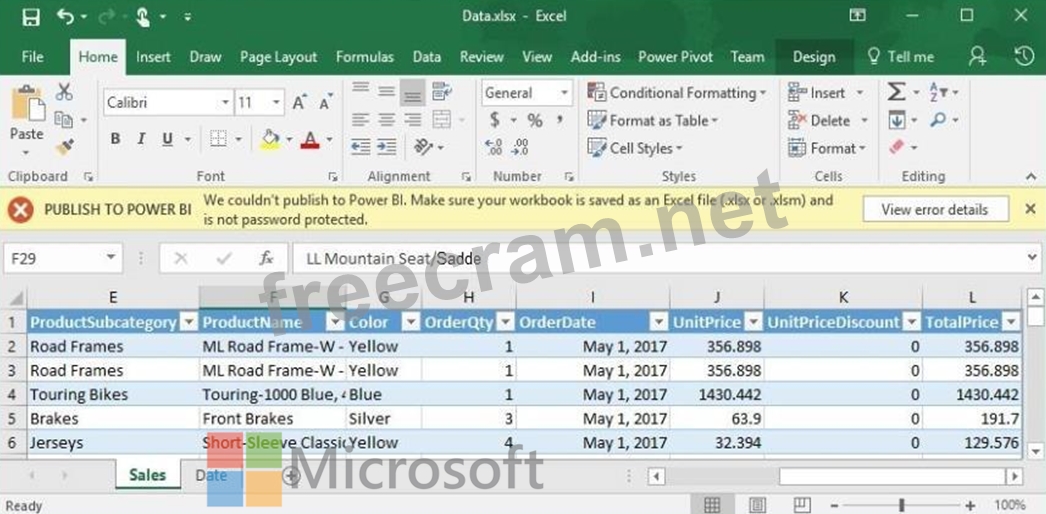Click the AutoSum sigma icon
The height and width of the screenshot is (514, 1046).
(896, 92)
